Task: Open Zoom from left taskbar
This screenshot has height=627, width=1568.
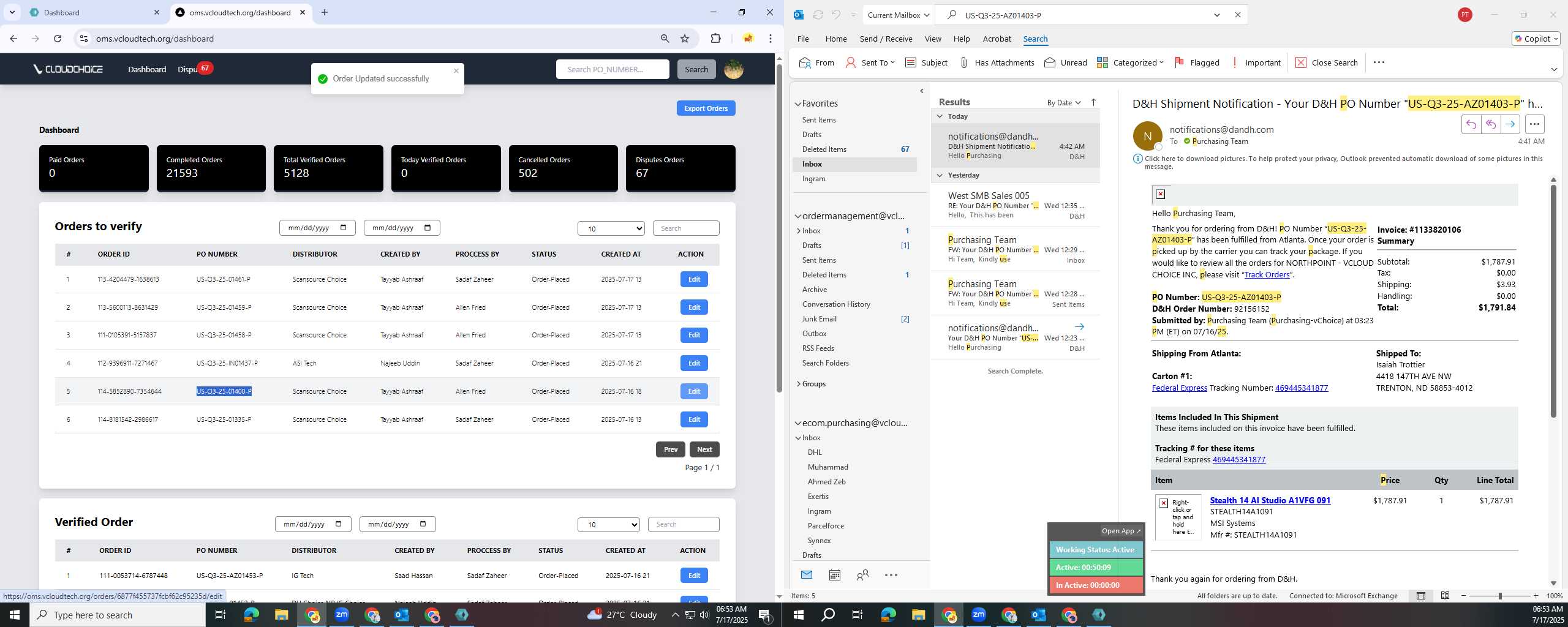Action: pyautogui.click(x=342, y=615)
